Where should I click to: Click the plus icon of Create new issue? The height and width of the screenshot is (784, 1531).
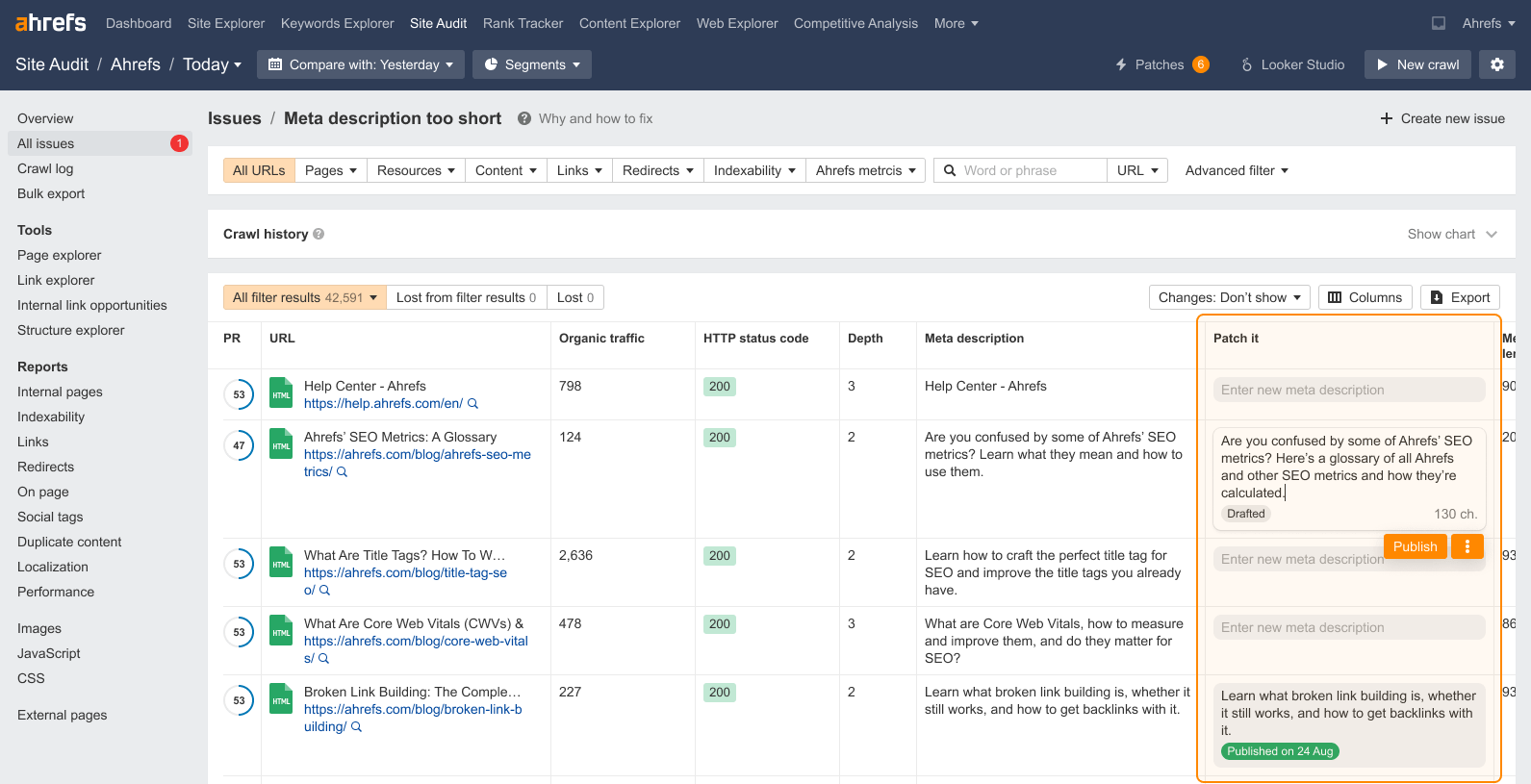click(x=1387, y=118)
